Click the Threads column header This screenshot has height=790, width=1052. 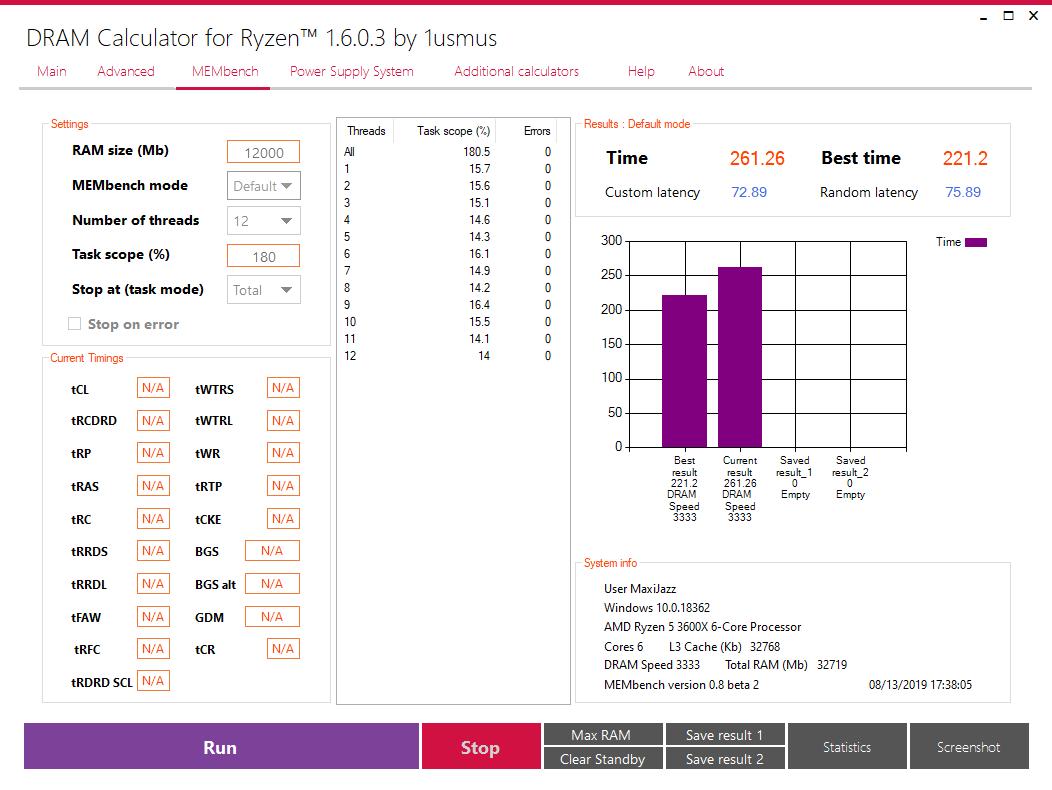(x=366, y=131)
